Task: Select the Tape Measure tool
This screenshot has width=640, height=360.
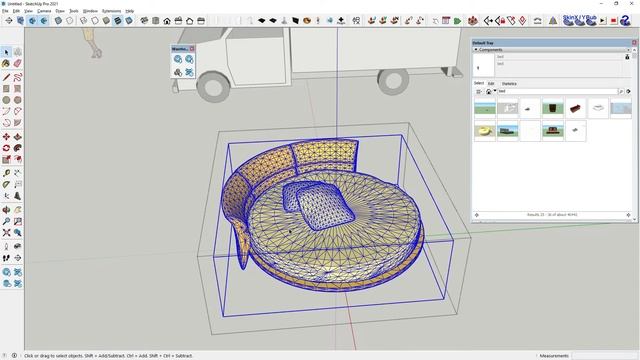Action: click(x=6, y=173)
